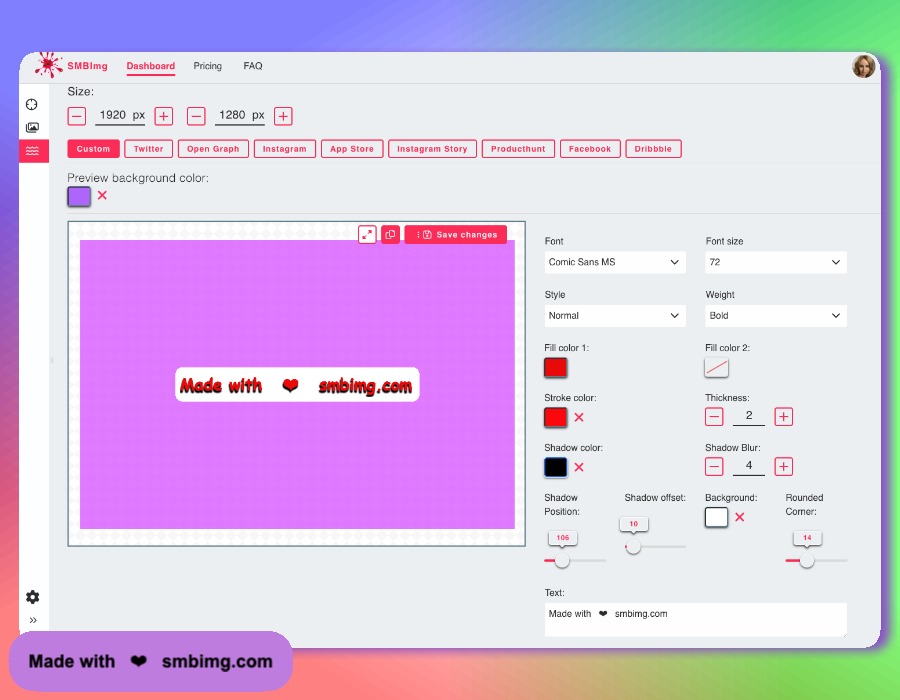Select the Instagram size preset

285,149
